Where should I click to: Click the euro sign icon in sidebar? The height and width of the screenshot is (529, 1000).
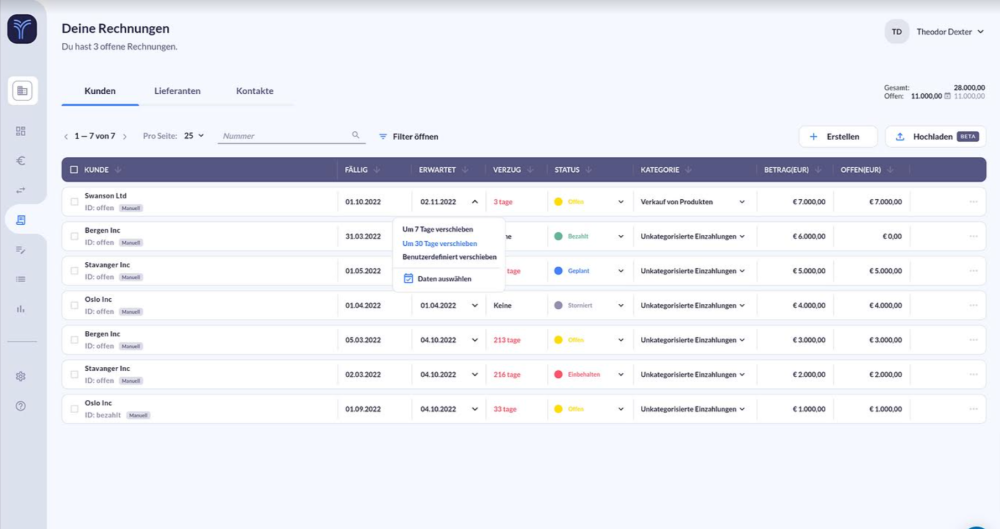[21, 160]
